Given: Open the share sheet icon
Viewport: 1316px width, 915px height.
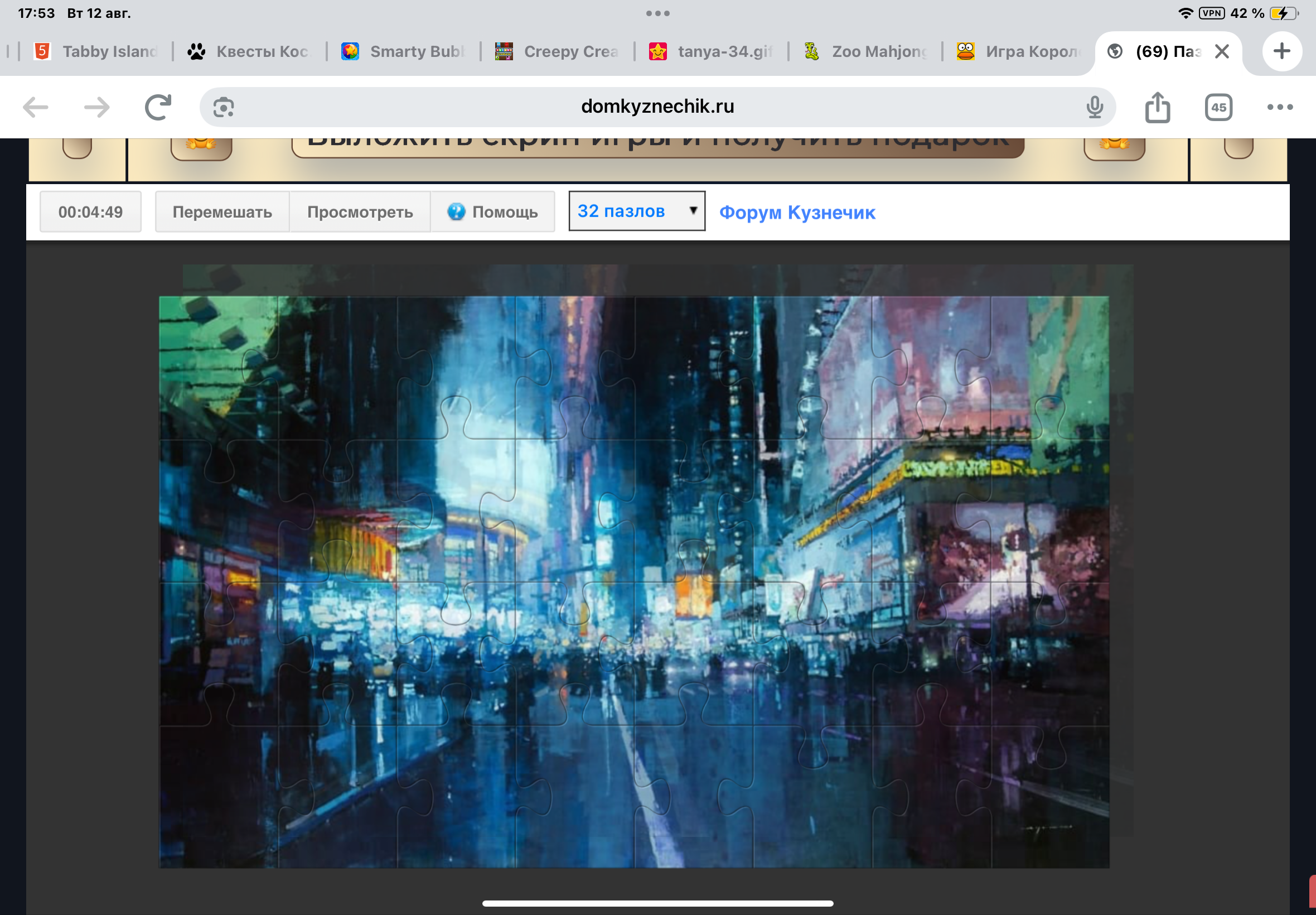Looking at the screenshot, I should click(1157, 107).
